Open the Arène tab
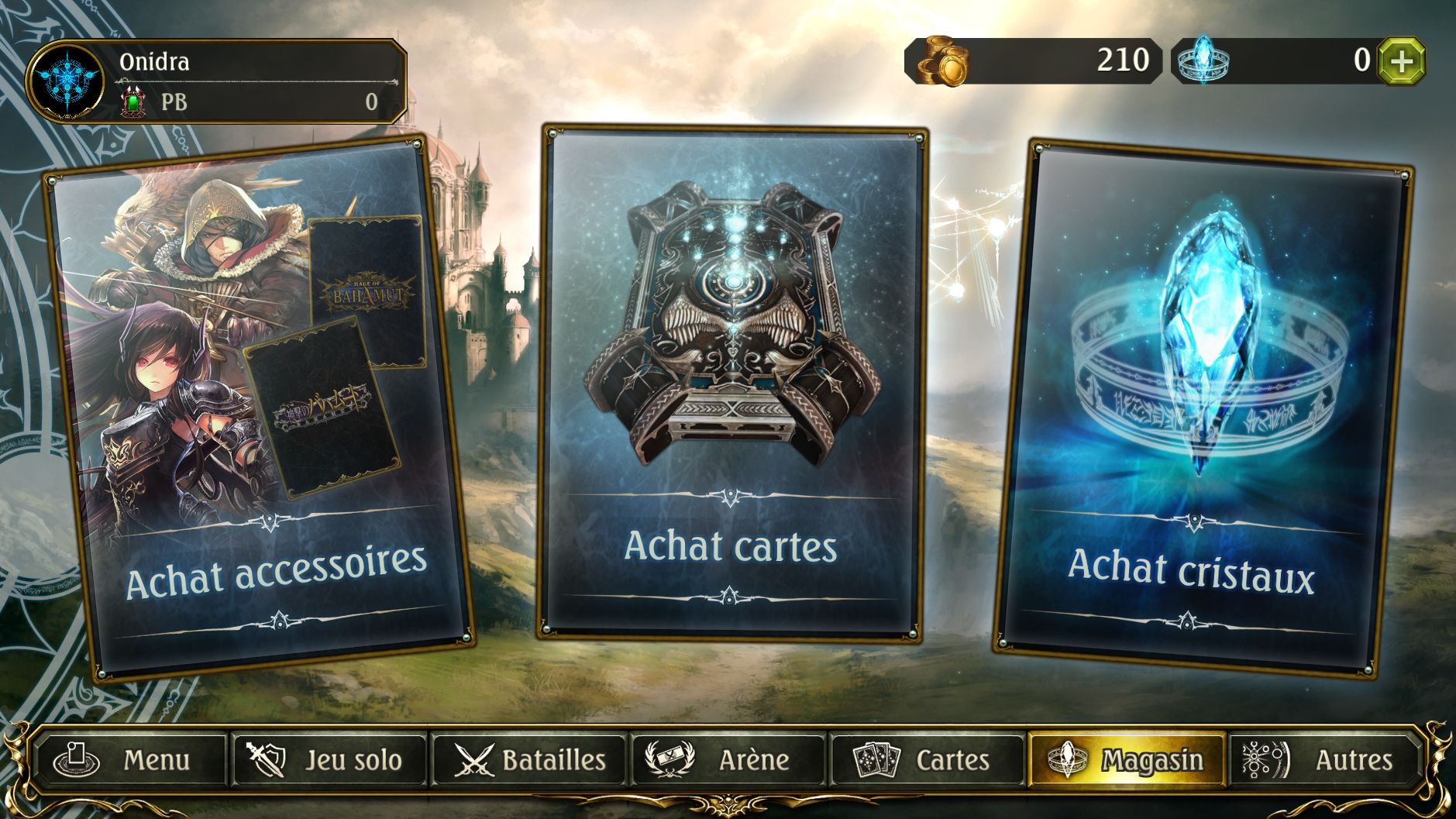This screenshot has height=819, width=1456. click(x=728, y=760)
